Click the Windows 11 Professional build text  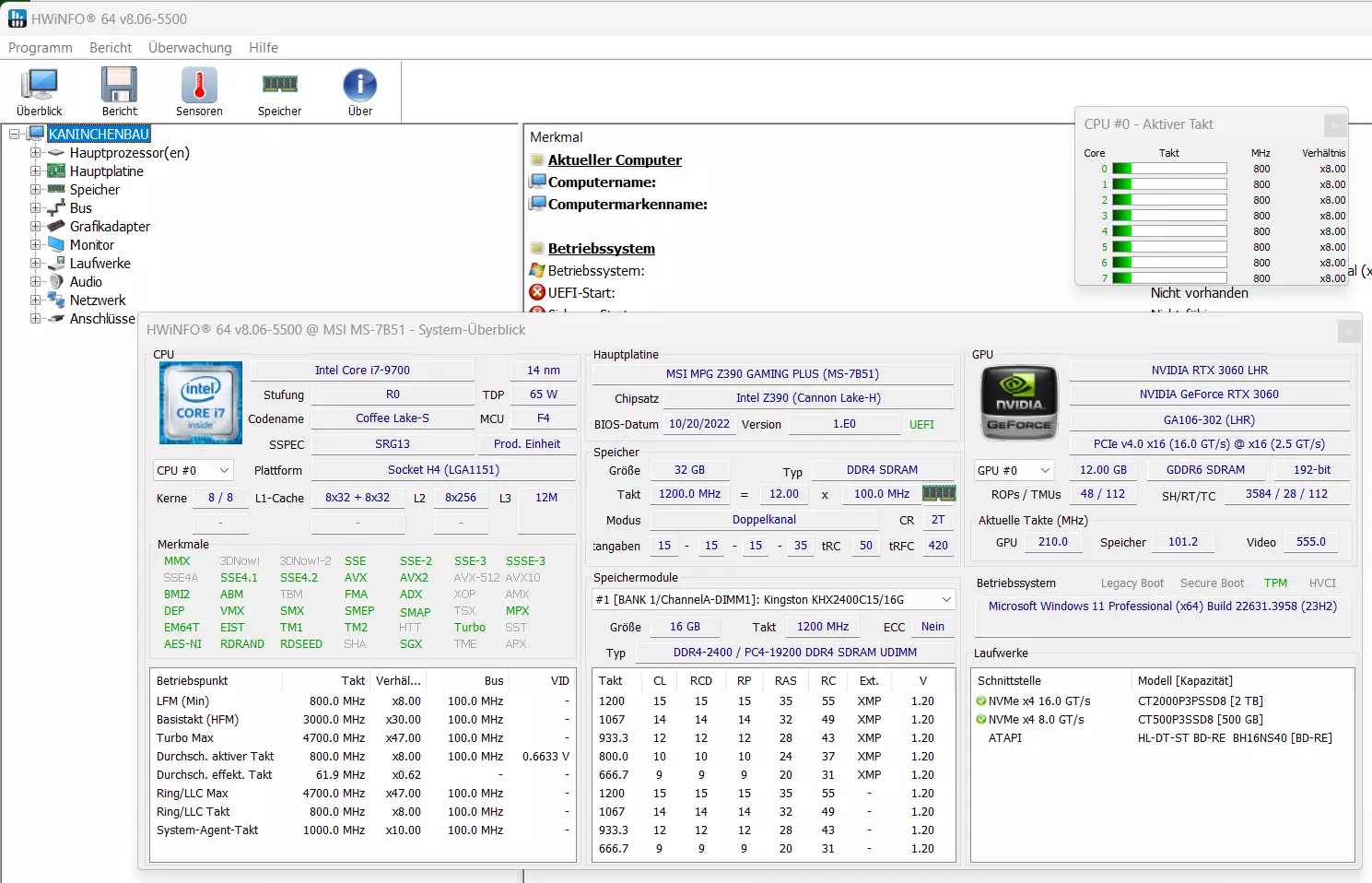pyautogui.click(x=1163, y=606)
